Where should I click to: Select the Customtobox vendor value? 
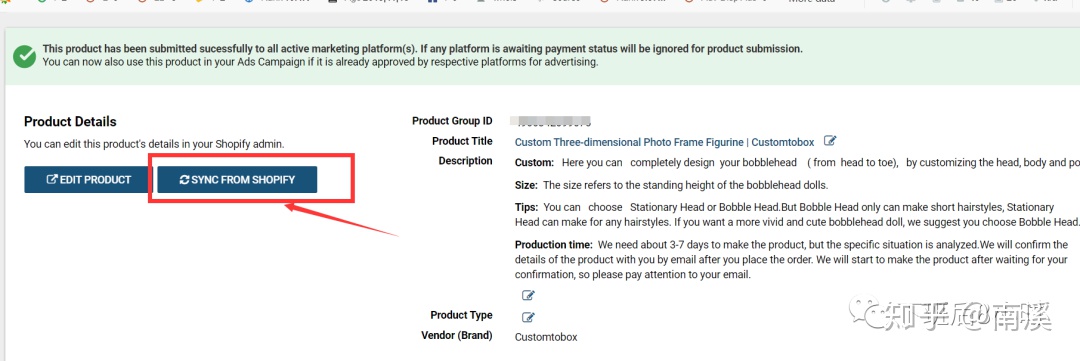pyautogui.click(x=546, y=337)
